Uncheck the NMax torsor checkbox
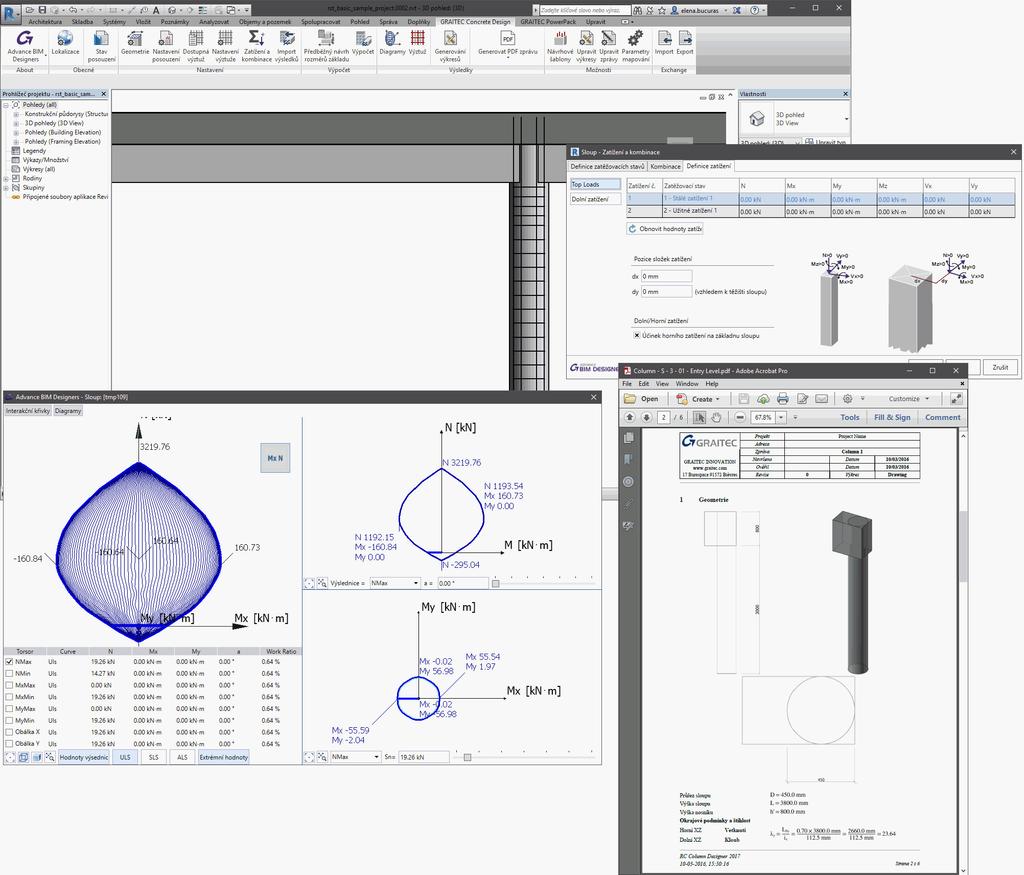1024x875 pixels. coord(9,661)
